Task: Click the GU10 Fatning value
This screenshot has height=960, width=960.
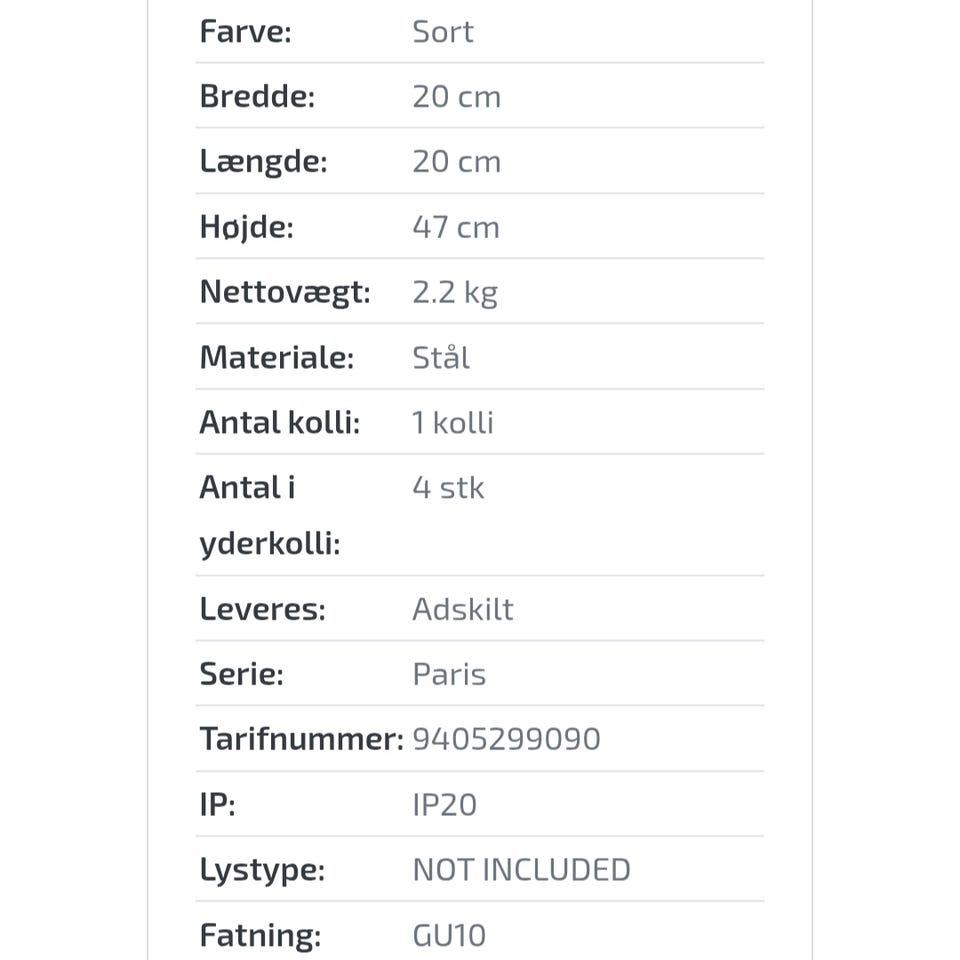Action: [449, 935]
